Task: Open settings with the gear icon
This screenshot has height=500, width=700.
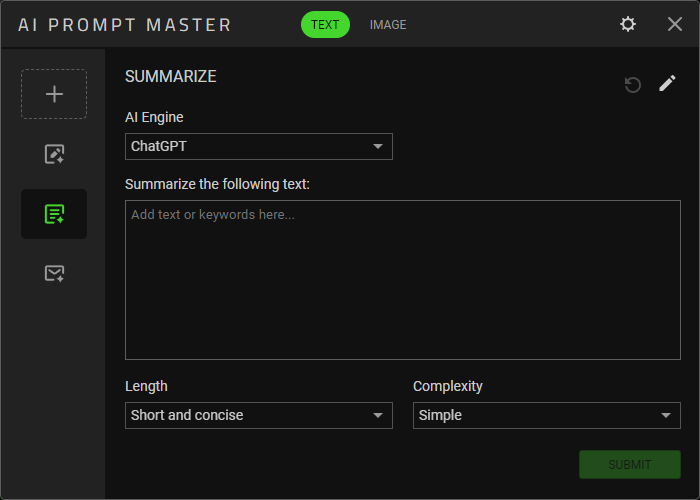Action: (x=628, y=24)
